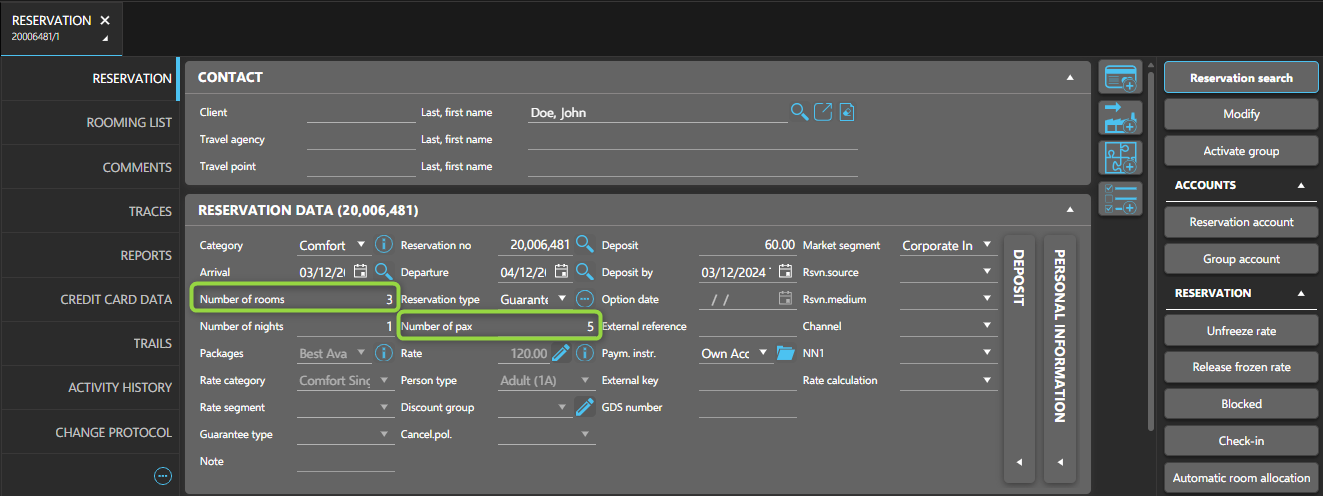Expand the Paym. instr. dropdown
This screenshot has height=496, width=1323.
pyautogui.click(x=764, y=353)
